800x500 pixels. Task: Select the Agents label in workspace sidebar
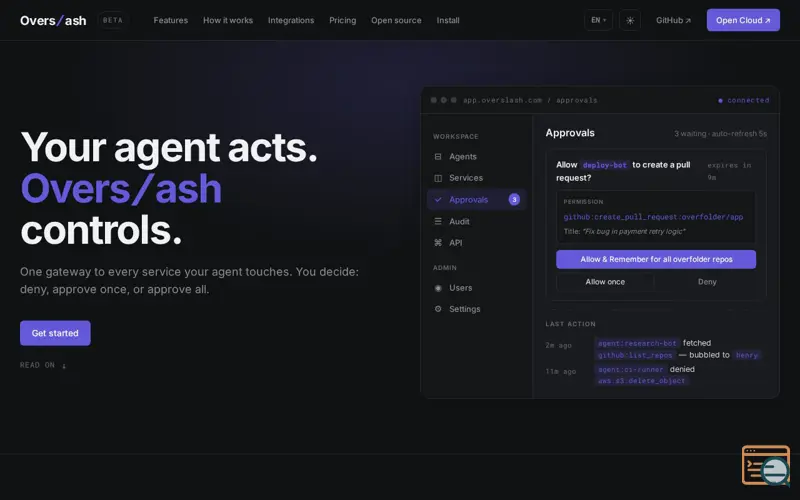coord(463,157)
